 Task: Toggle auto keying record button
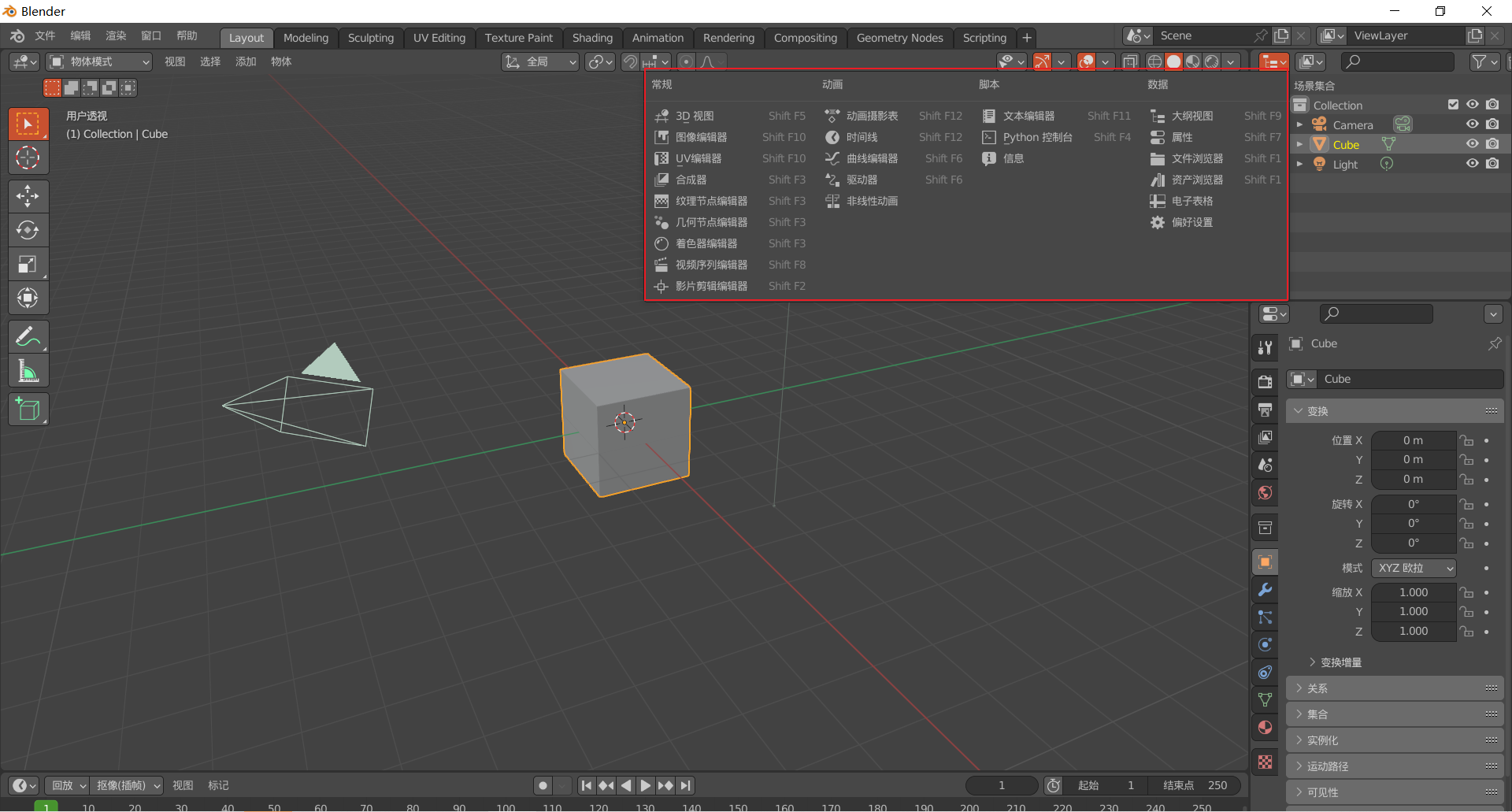(543, 785)
